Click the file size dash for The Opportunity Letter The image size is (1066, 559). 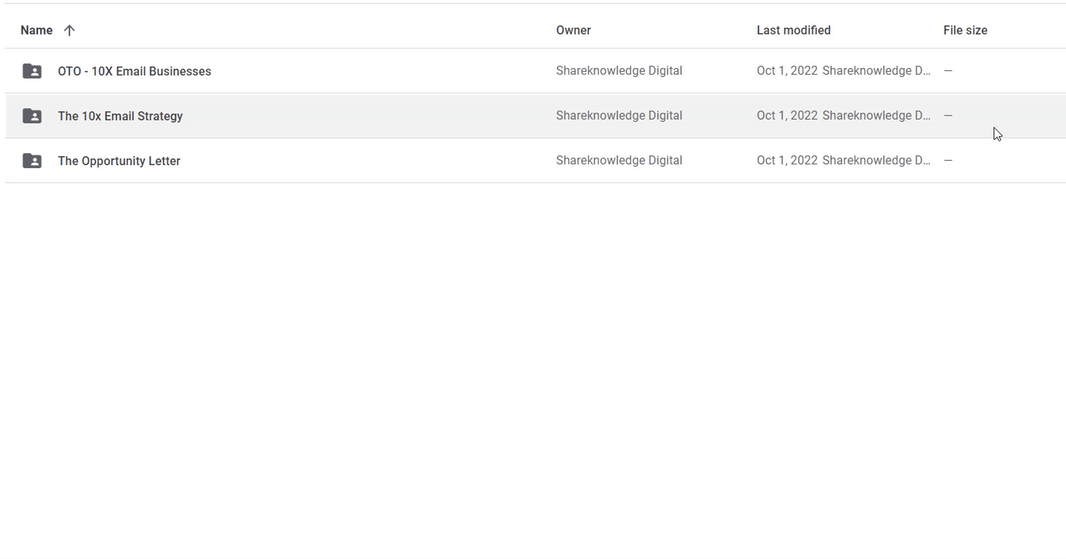[x=948, y=161]
